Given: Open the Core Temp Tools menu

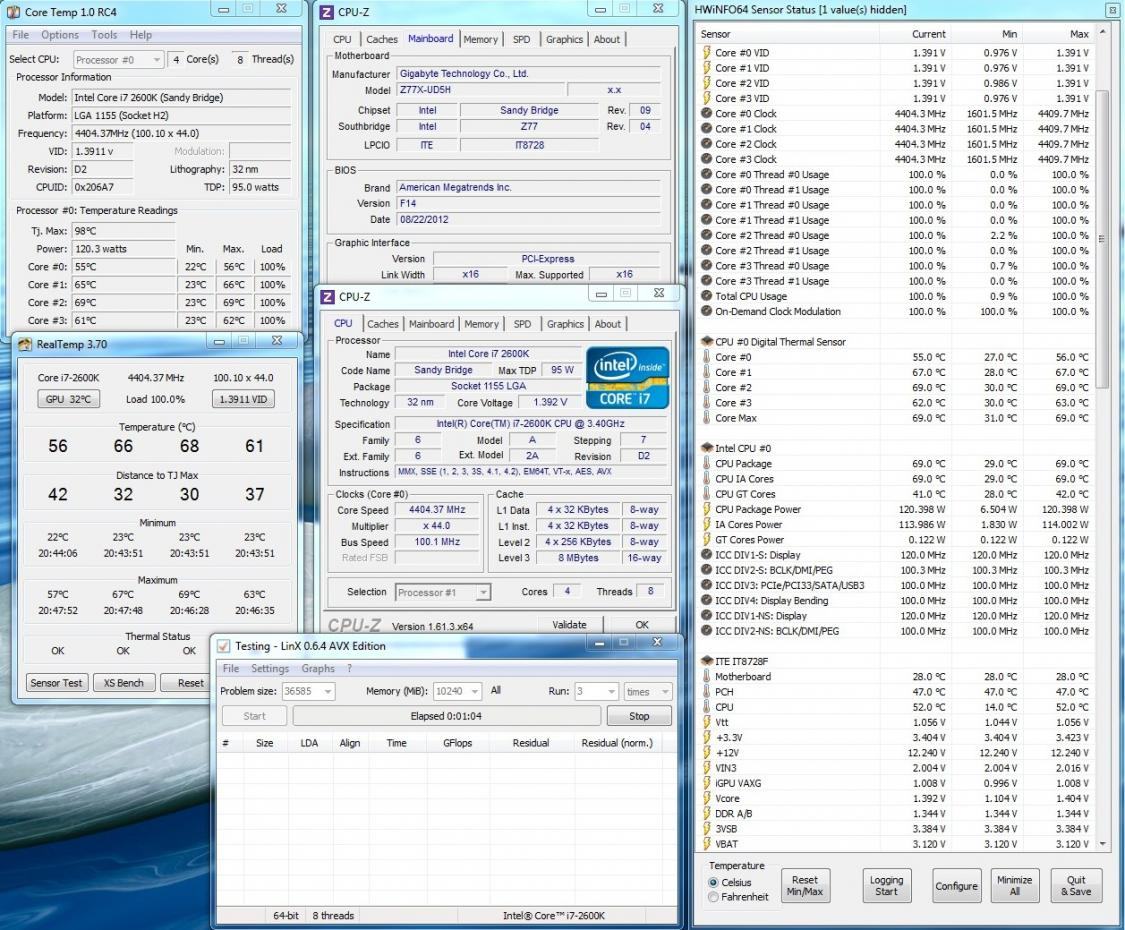Looking at the screenshot, I should point(104,34).
